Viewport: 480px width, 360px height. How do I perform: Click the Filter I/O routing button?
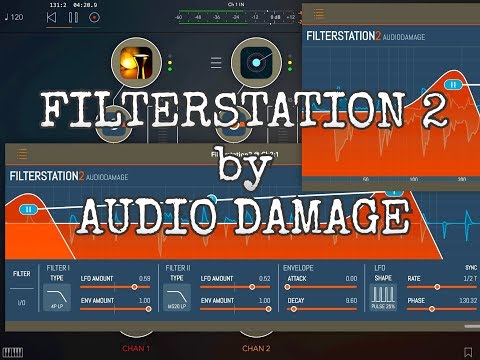[22, 303]
